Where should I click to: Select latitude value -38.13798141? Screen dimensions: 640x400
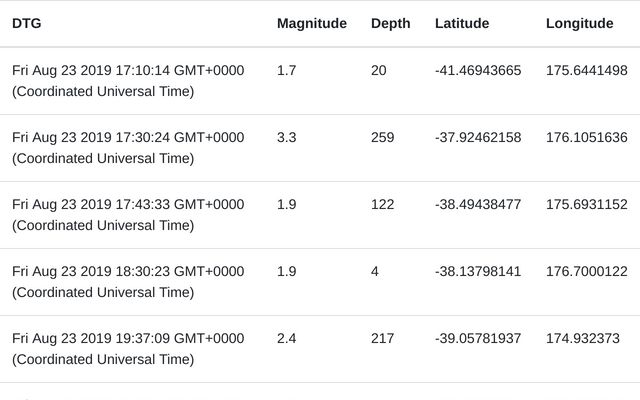pyautogui.click(x=478, y=272)
